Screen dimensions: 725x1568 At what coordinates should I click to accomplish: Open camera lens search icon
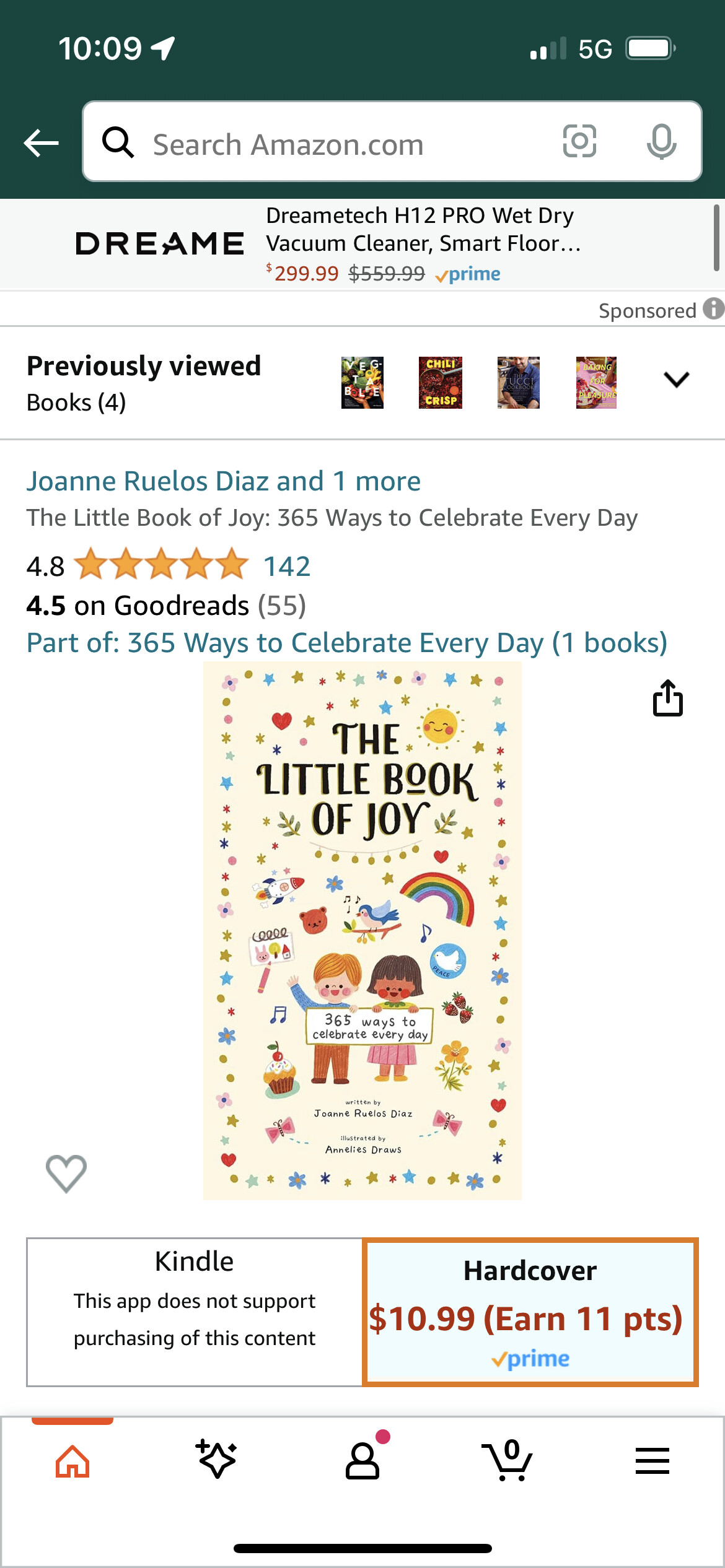579,141
